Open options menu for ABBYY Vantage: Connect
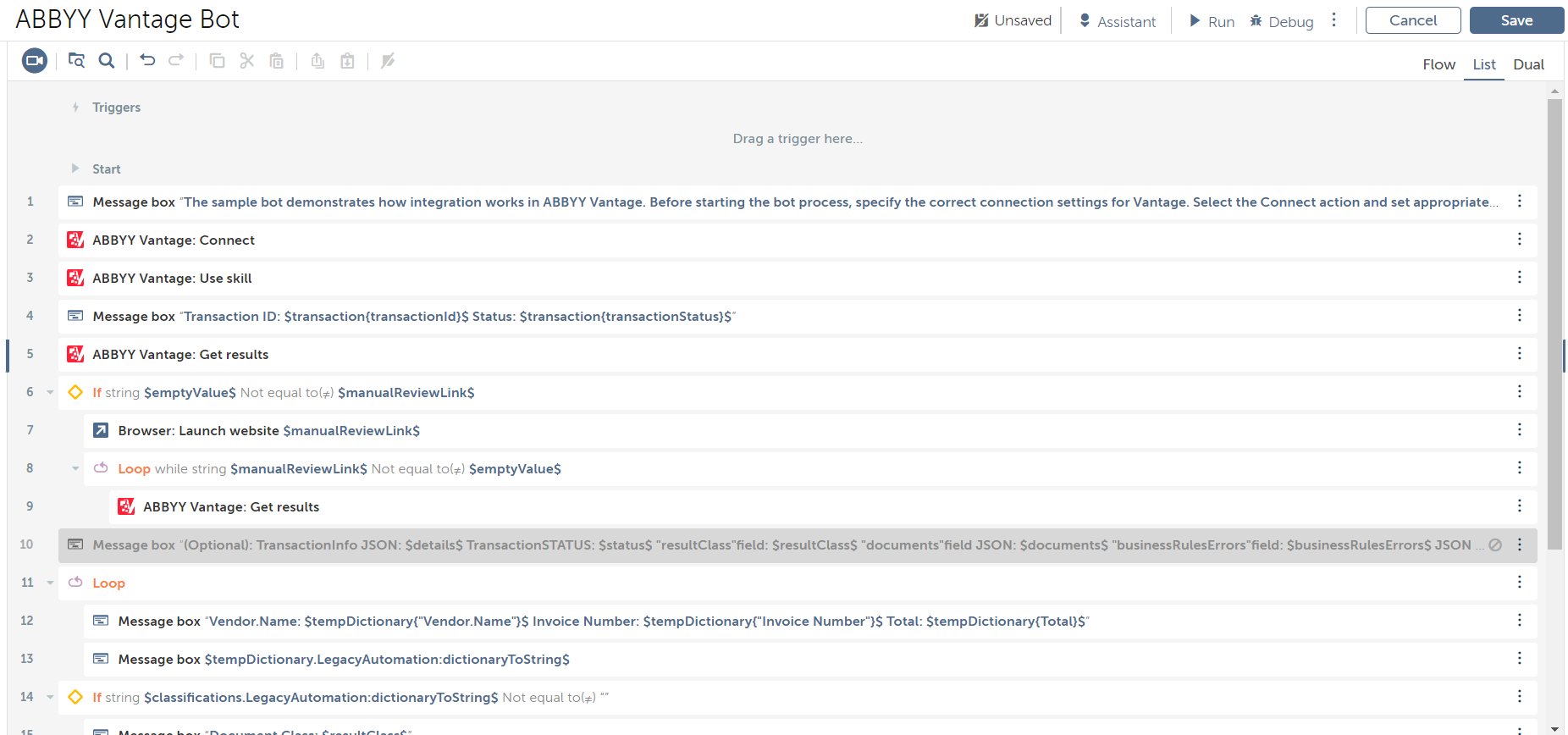The width and height of the screenshot is (1568, 735). 1520,240
